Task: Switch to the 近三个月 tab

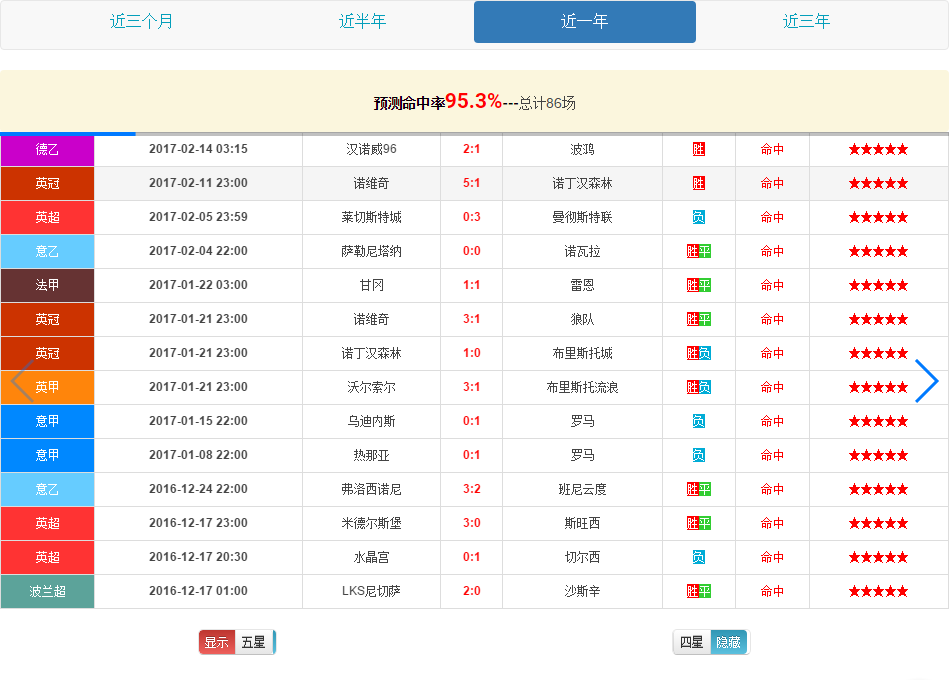Action: click(141, 22)
